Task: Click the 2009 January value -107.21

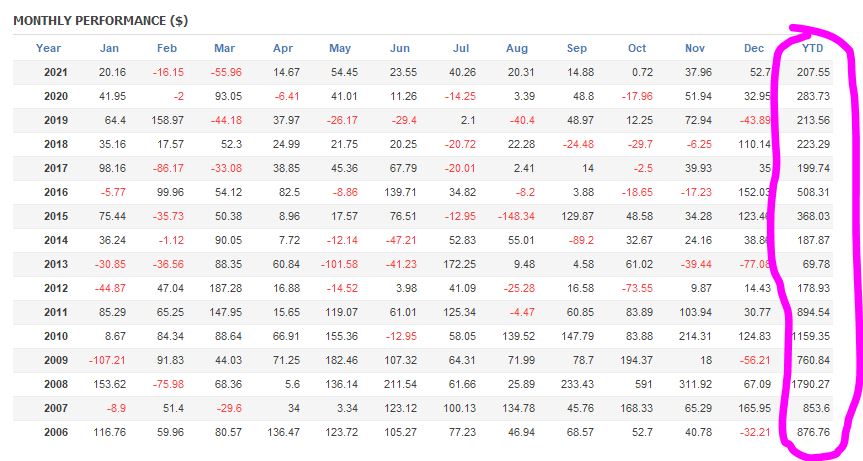Action: (105, 359)
